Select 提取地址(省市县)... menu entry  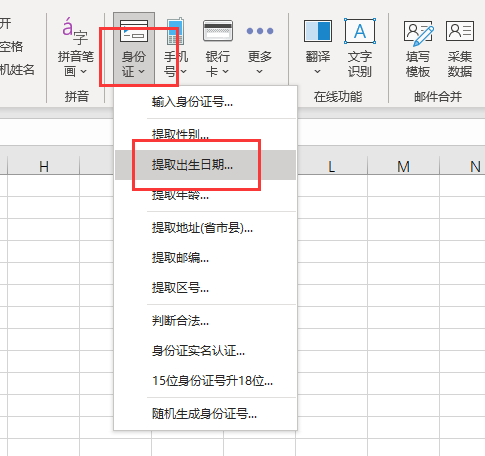point(205,228)
